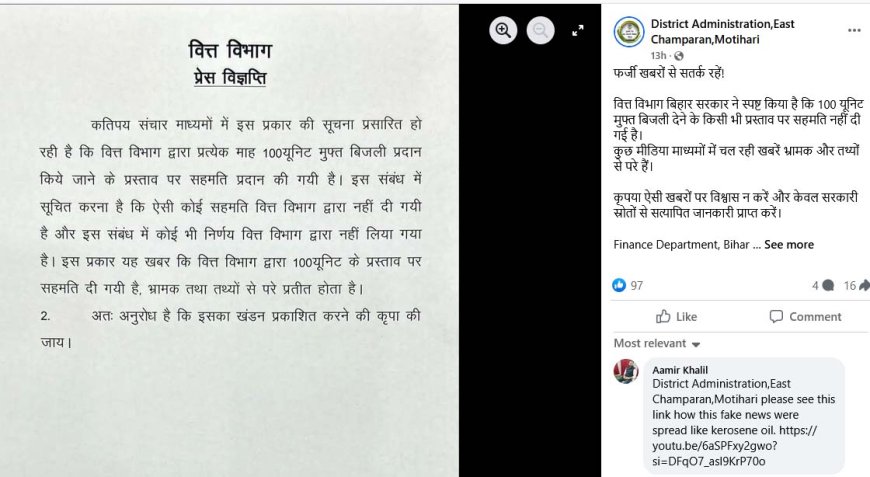Viewport: 870px width, 477px height.
Task: Zoom in on the press release photo
Action: (x=503, y=30)
